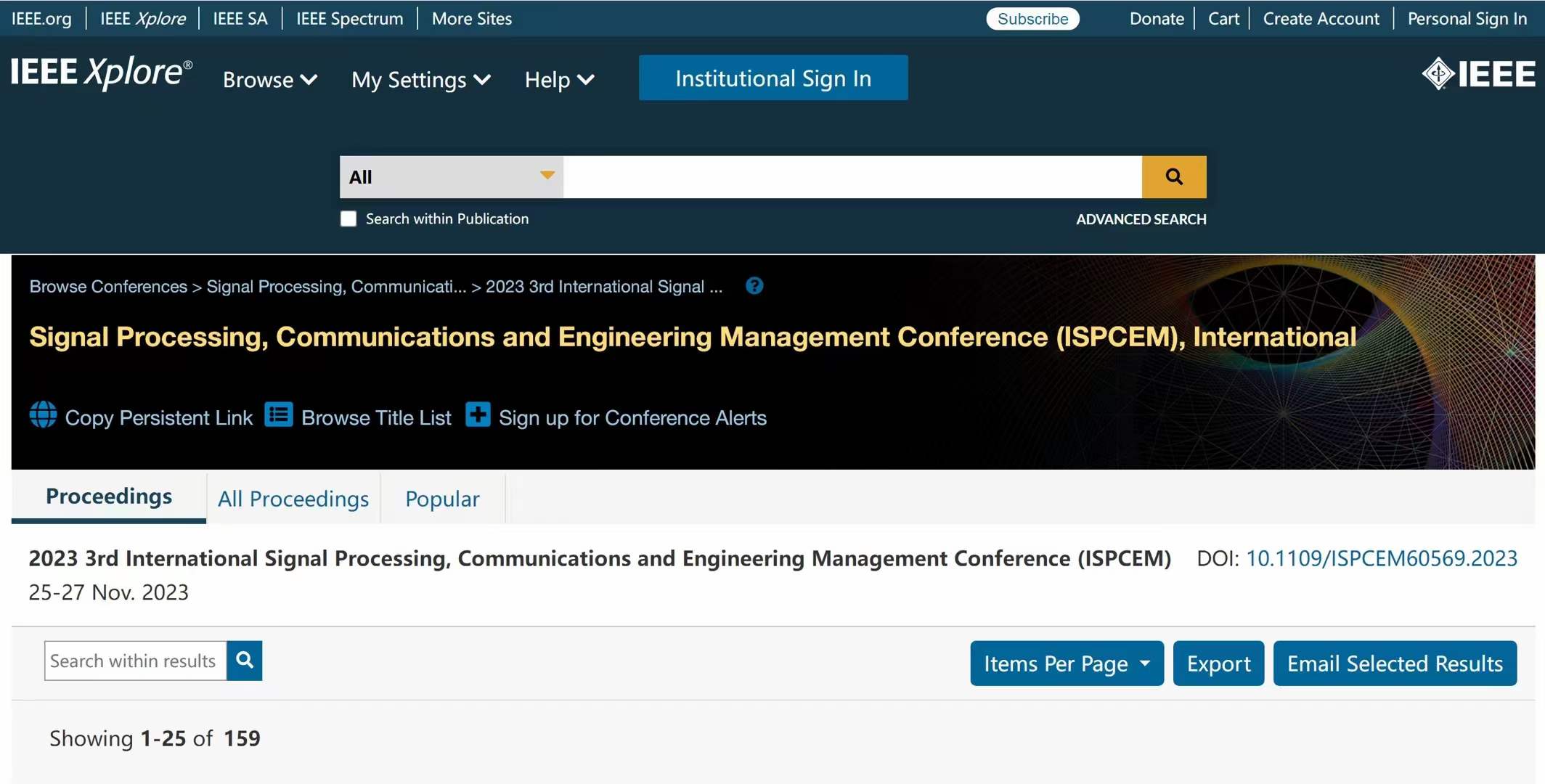Click the yellow conference title heading
Image resolution: width=1545 pixels, height=784 pixels.
tap(693, 337)
